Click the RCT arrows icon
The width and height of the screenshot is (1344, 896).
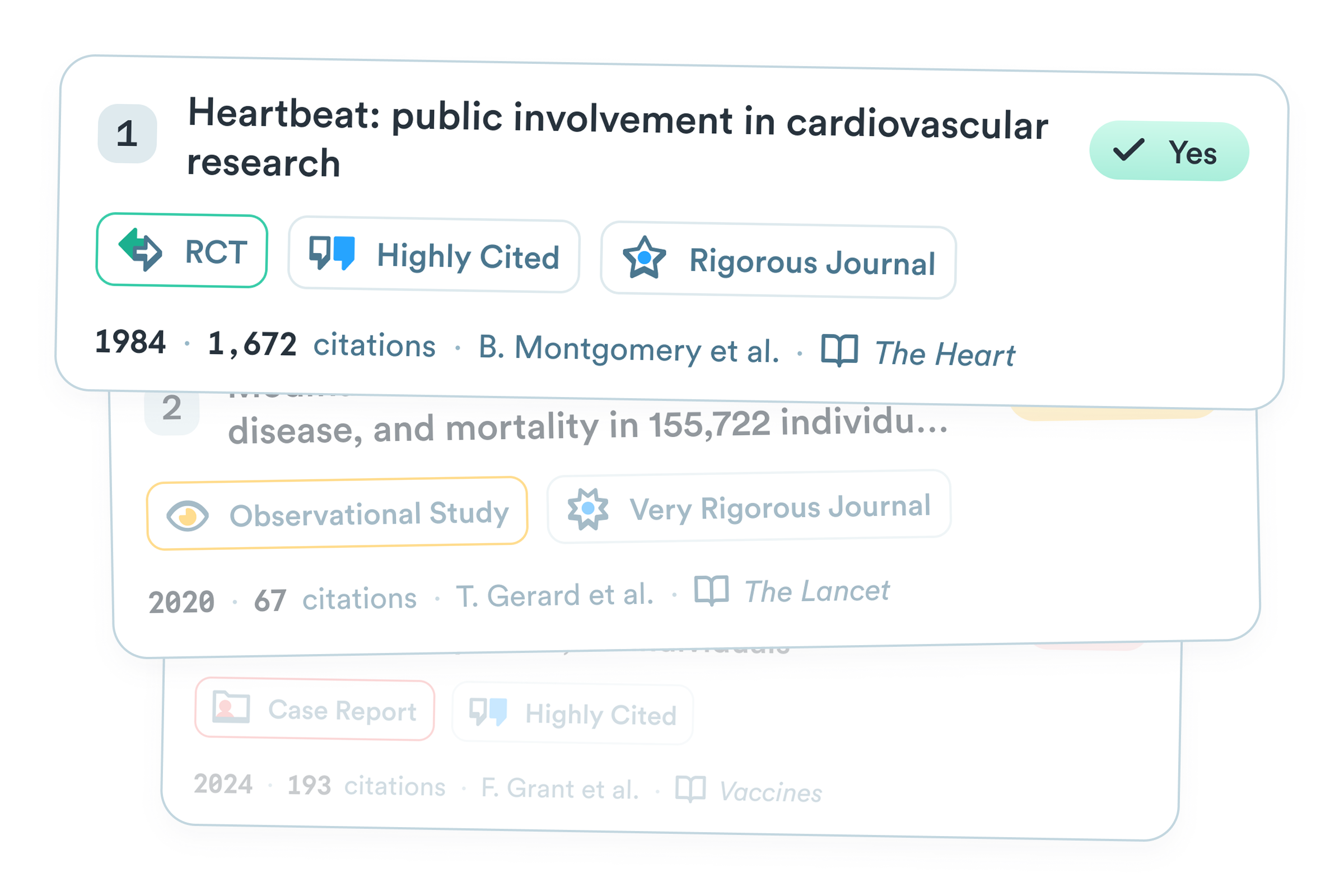click(140, 250)
